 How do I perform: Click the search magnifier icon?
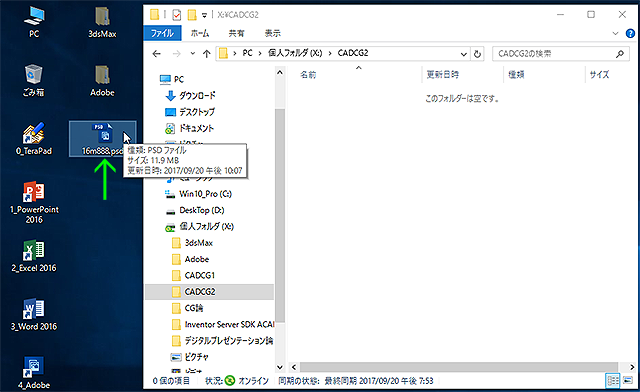[x=620, y=54]
